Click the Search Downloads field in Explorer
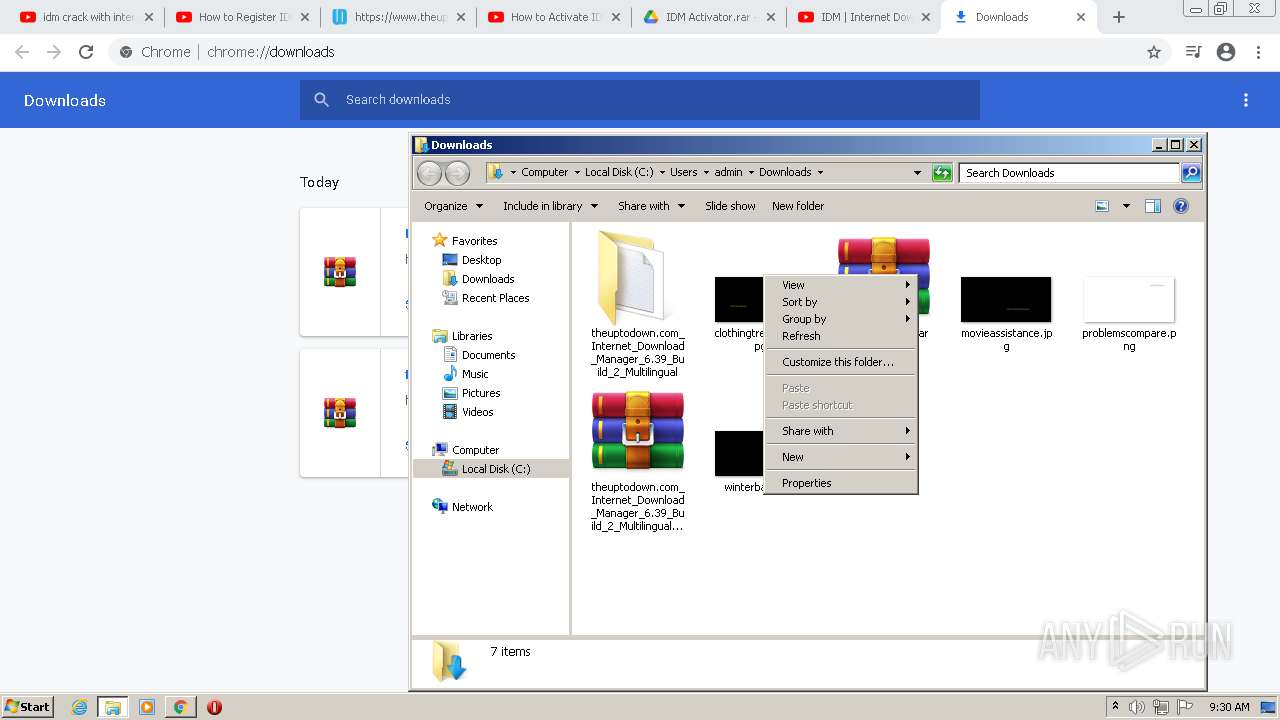The width and height of the screenshot is (1280, 720). [x=1070, y=173]
